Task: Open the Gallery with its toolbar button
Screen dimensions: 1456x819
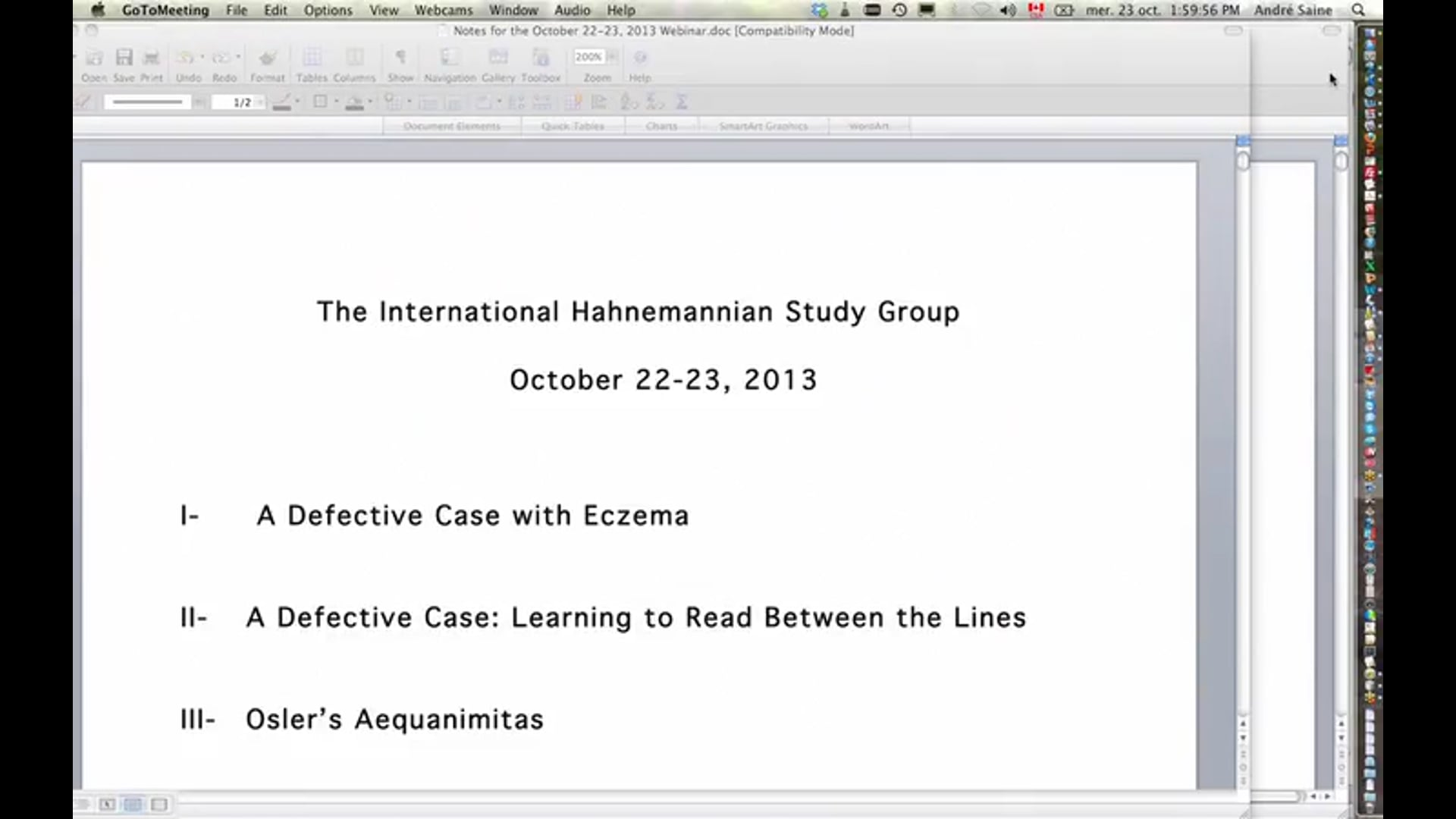Action: (498, 57)
